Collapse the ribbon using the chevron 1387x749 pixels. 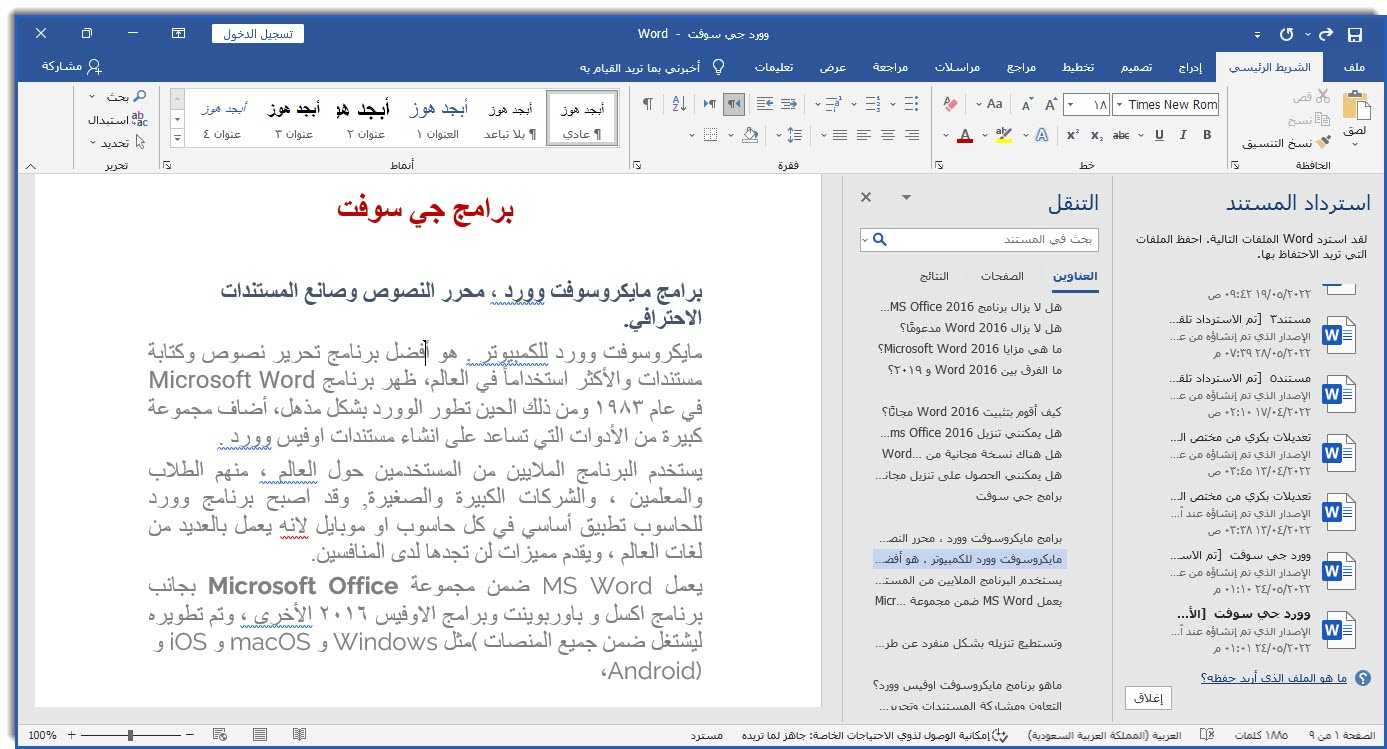tap(29, 166)
